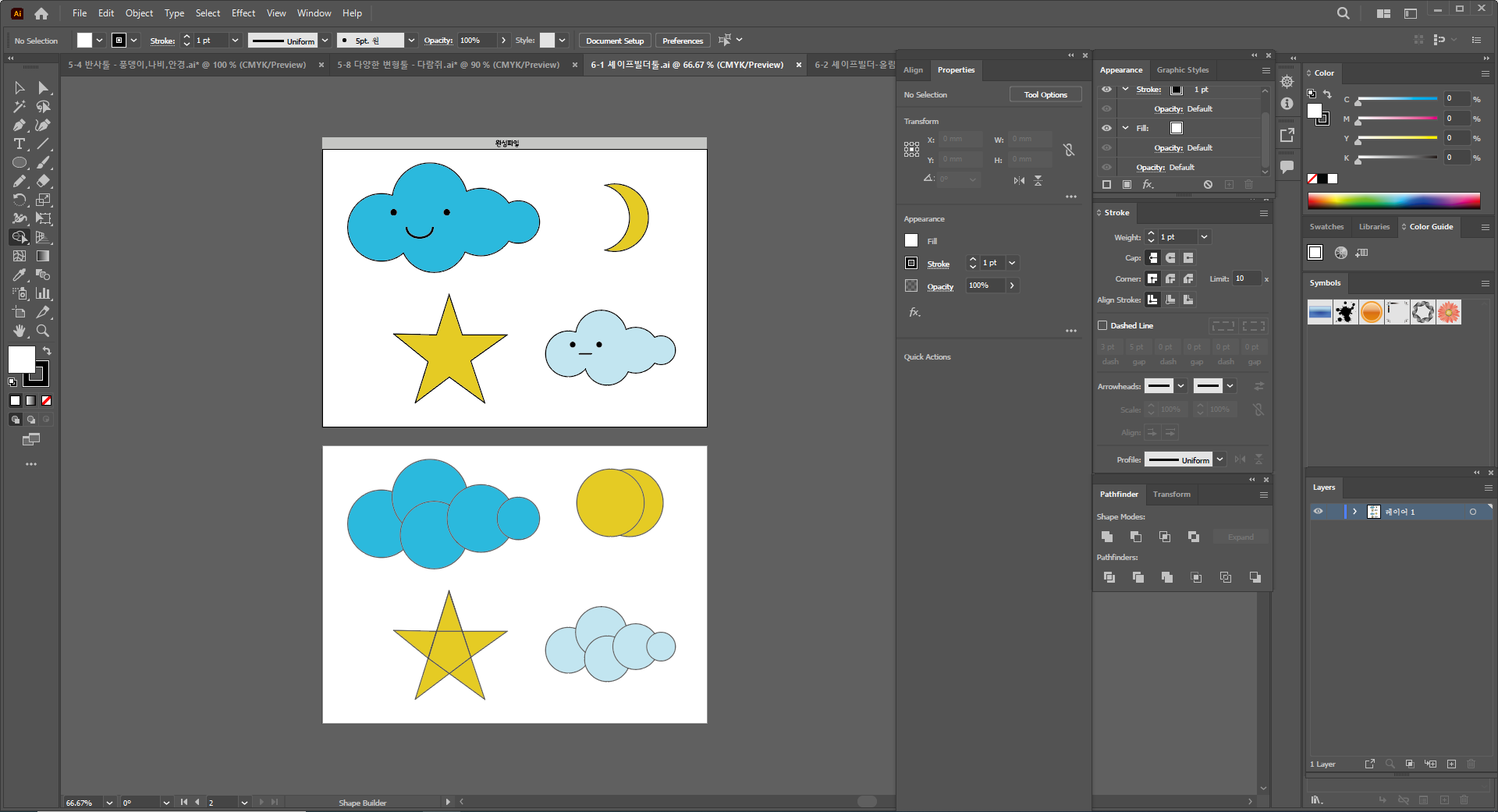
Task: Select the Ellipse tool
Action: 20,163
